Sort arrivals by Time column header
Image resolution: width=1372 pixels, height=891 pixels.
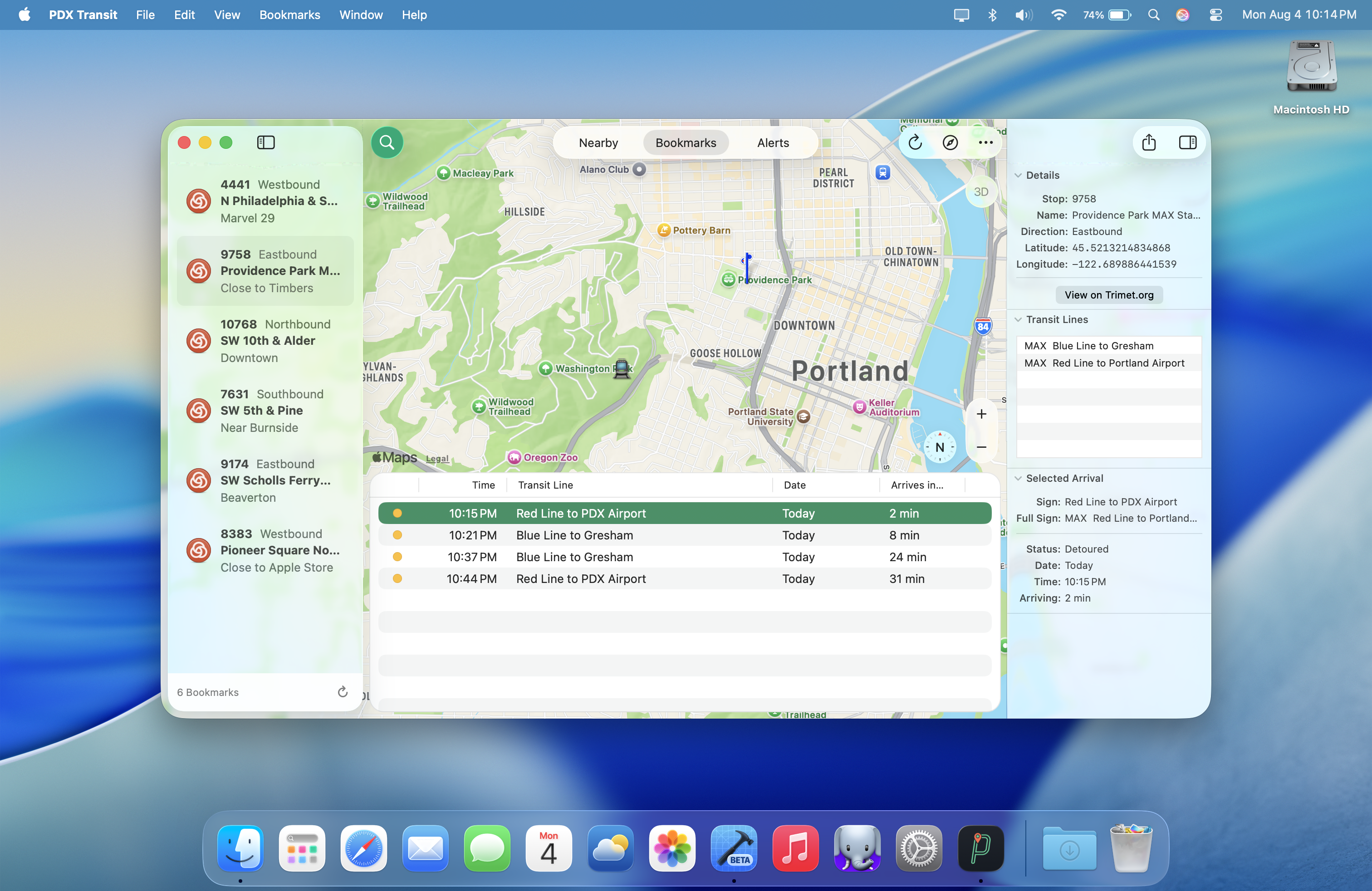(x=462, y=485)
